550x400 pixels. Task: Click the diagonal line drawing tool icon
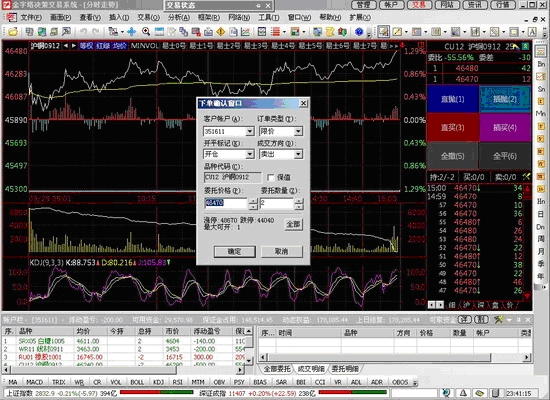(397, 32)
